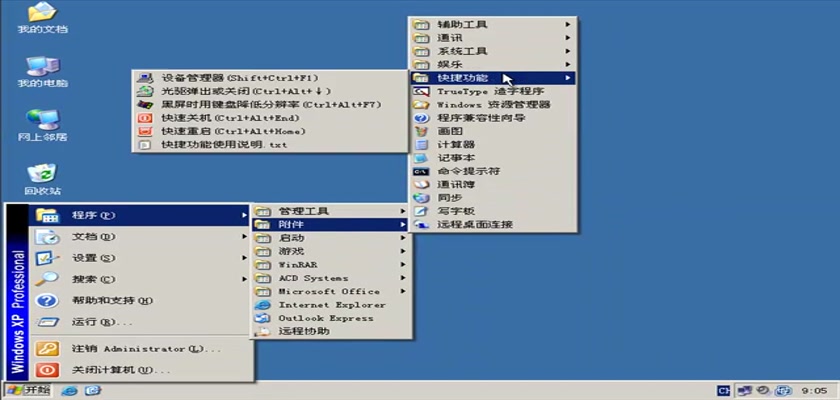Select 远程协助 in programs menu
The height and width of the screenshot is (400, 840).
coord(330,331)
